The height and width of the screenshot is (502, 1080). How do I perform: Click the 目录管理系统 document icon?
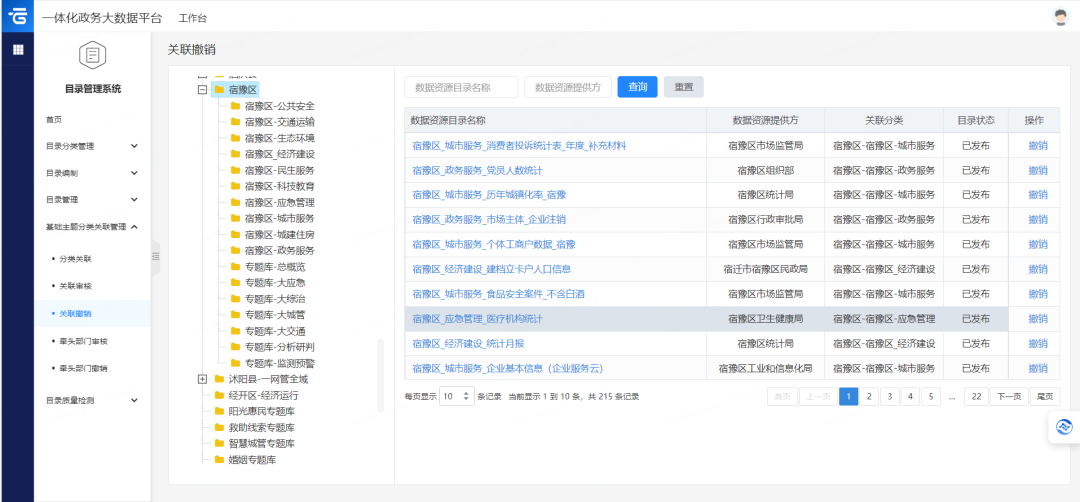(92, 56)
